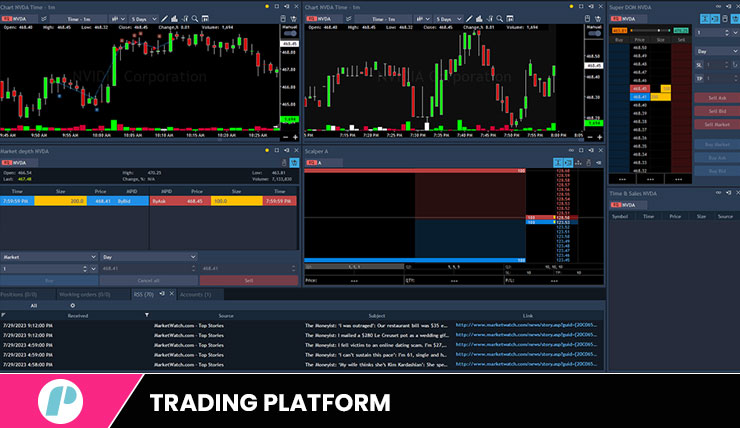740x428 pixels.
Task: Click the lock icon in Market depth panel
Action: click(284, 163)
